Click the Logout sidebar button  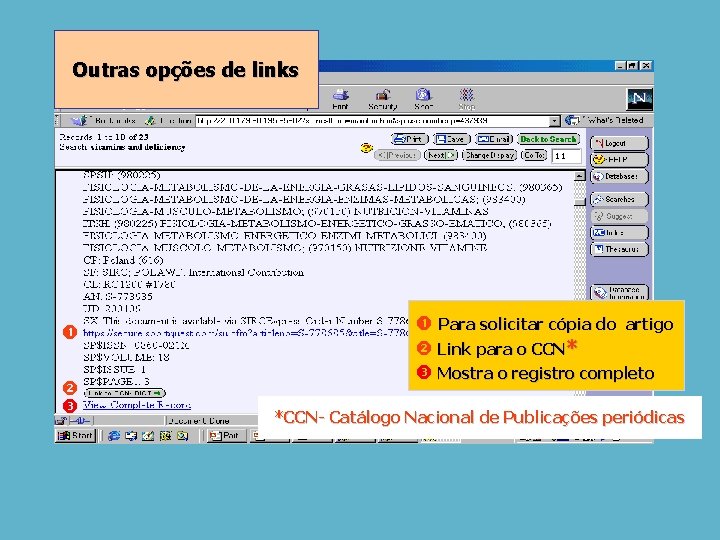pyautogui.click(x=619, y=143)
